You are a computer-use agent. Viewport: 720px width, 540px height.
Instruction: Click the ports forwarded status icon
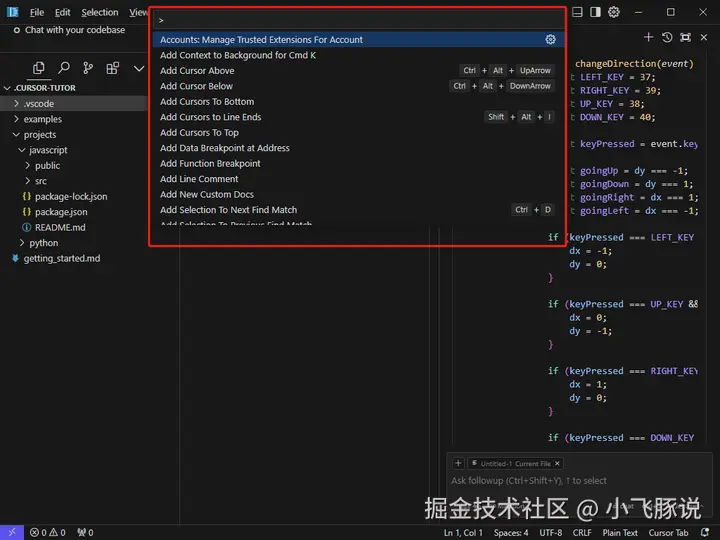pos(85,533)
